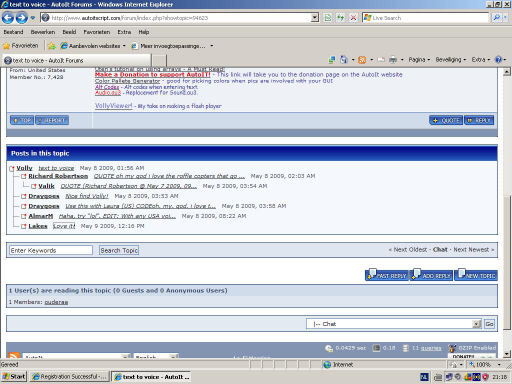Open the IE Help question mark icon
The width and height of the screenshot is (512, 384).
point(498,60)
